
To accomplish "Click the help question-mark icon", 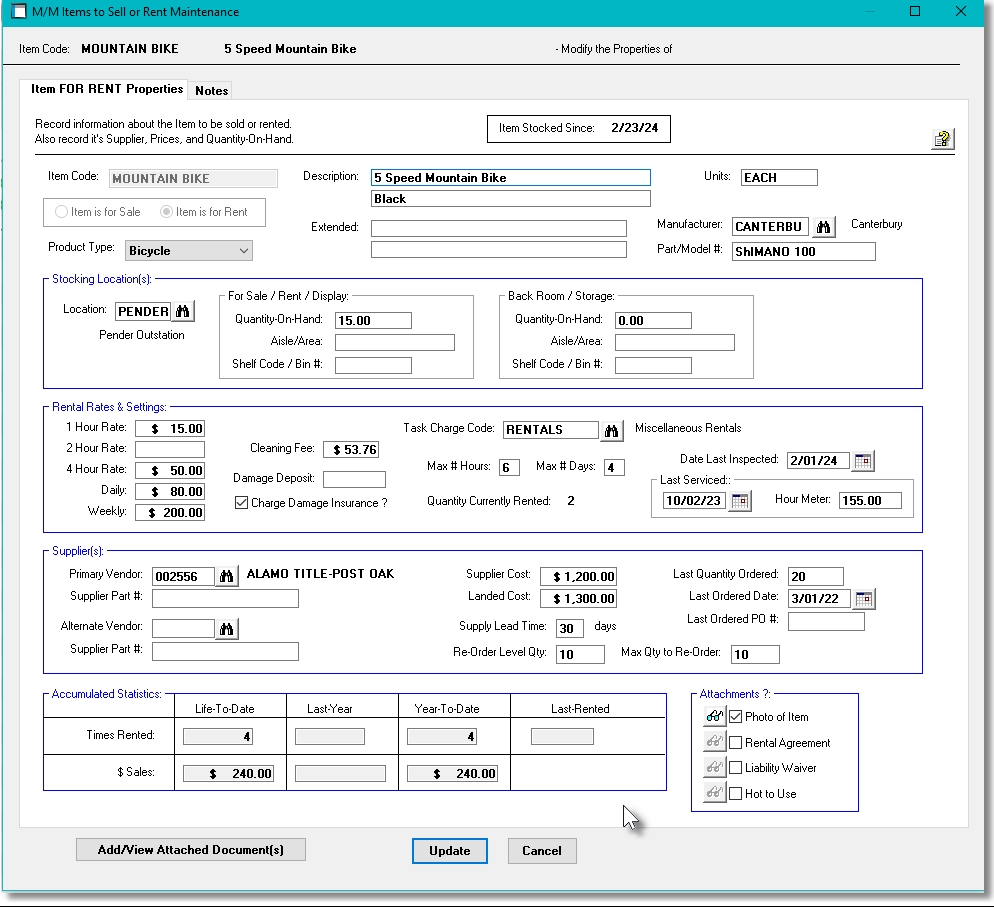I will (941, 139).
